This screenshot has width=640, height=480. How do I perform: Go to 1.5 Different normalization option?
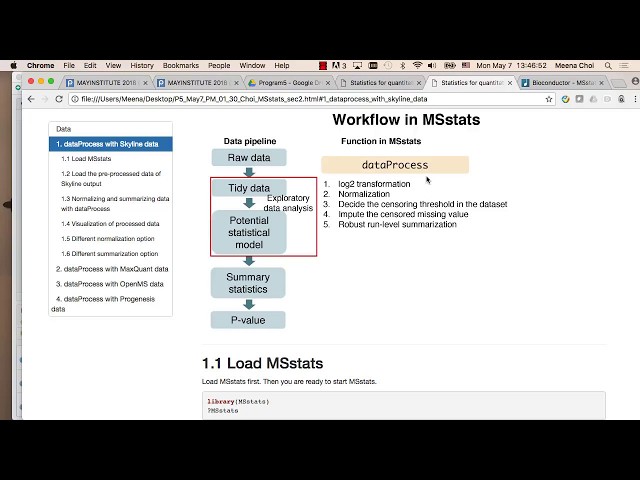click(x=108, y=239)
